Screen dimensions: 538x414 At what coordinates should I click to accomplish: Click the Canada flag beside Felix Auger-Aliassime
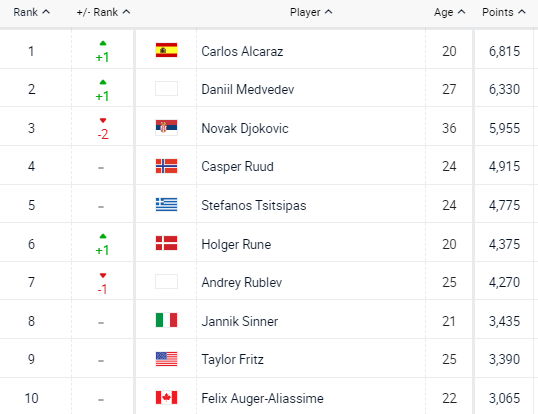point(166,398)
